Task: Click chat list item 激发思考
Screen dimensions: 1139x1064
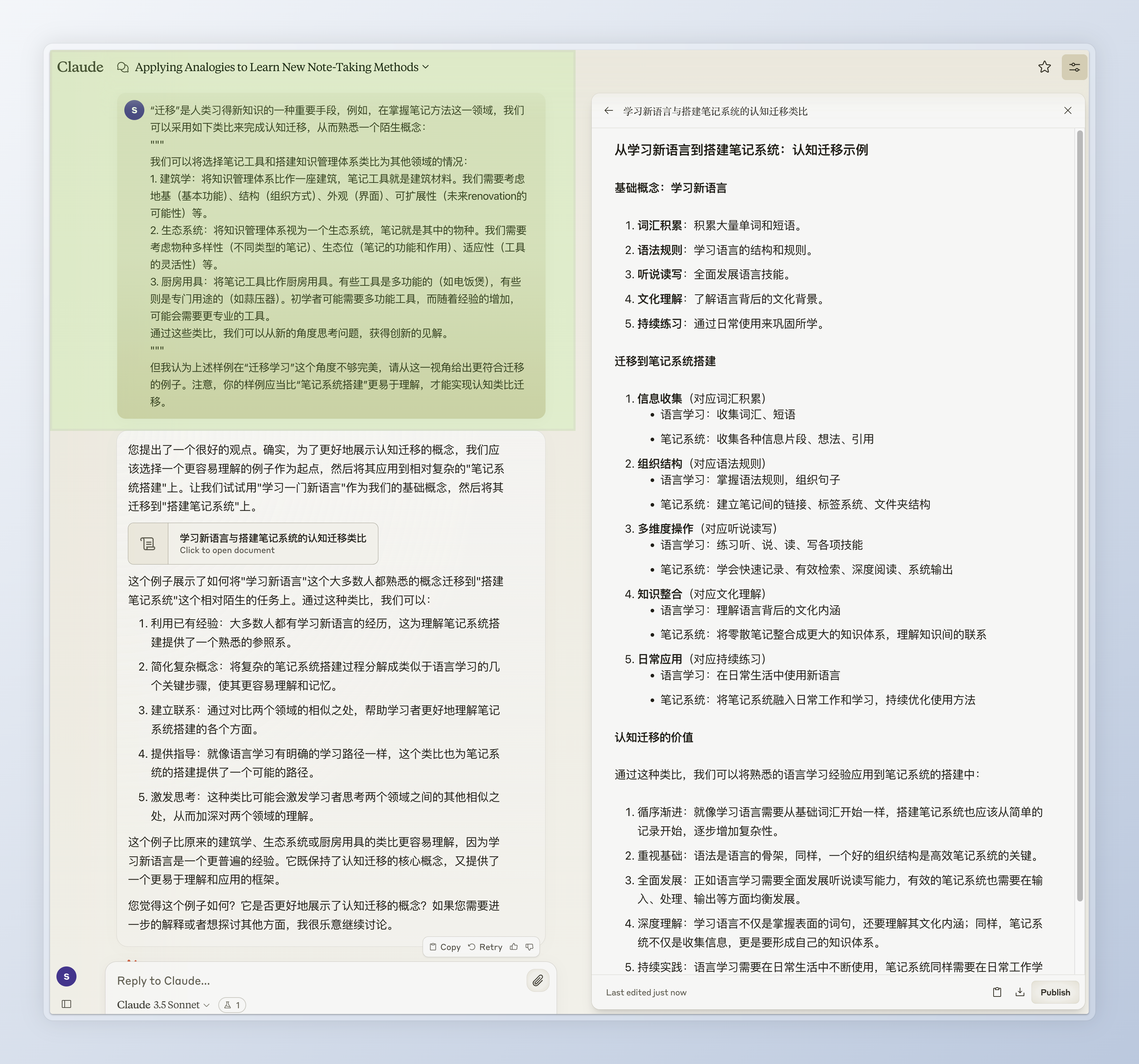Action: (320, 806)
